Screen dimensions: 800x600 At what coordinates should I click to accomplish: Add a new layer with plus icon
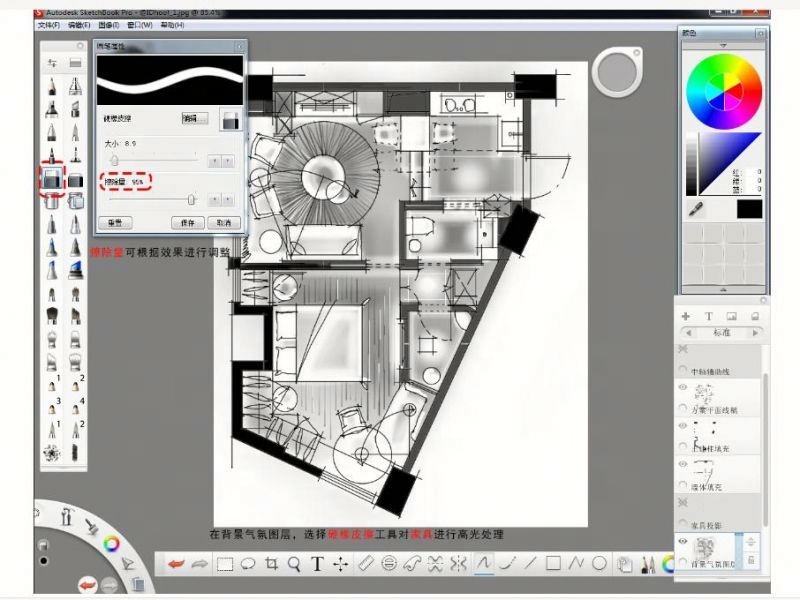(686, 315)
